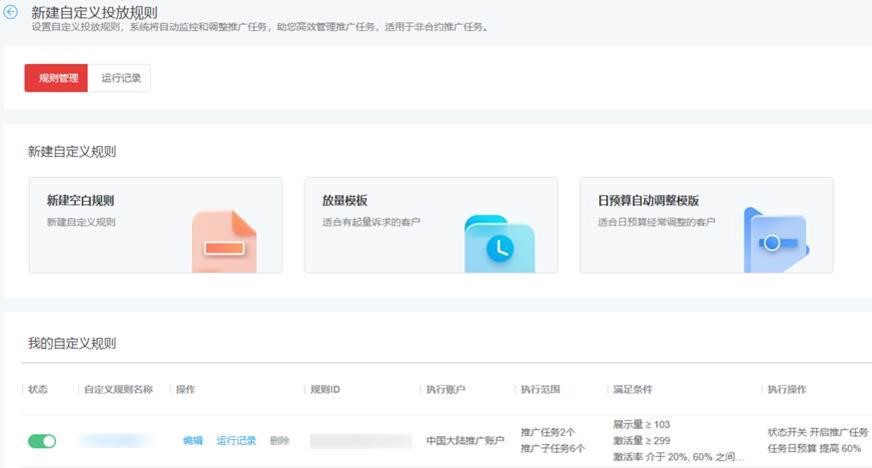Click 删除 to remove the rule

tap(280, 441)
